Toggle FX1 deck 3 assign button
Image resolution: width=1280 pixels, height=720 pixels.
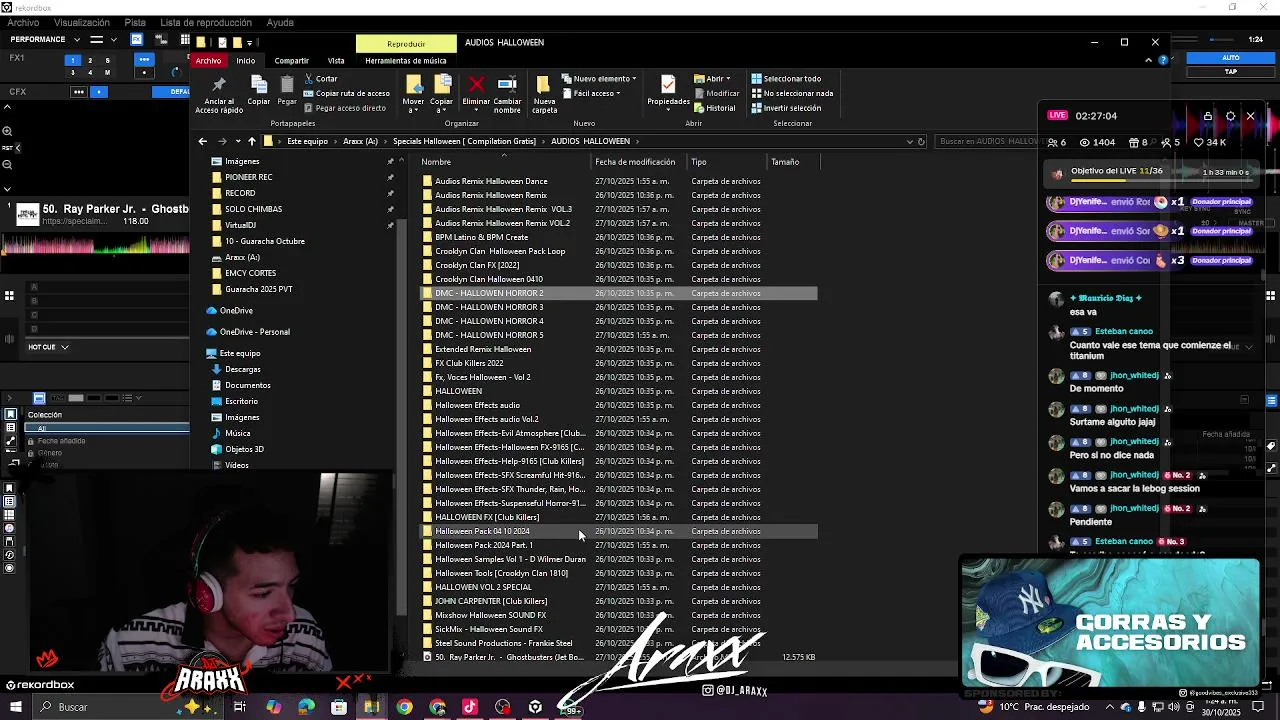point(72,72)
